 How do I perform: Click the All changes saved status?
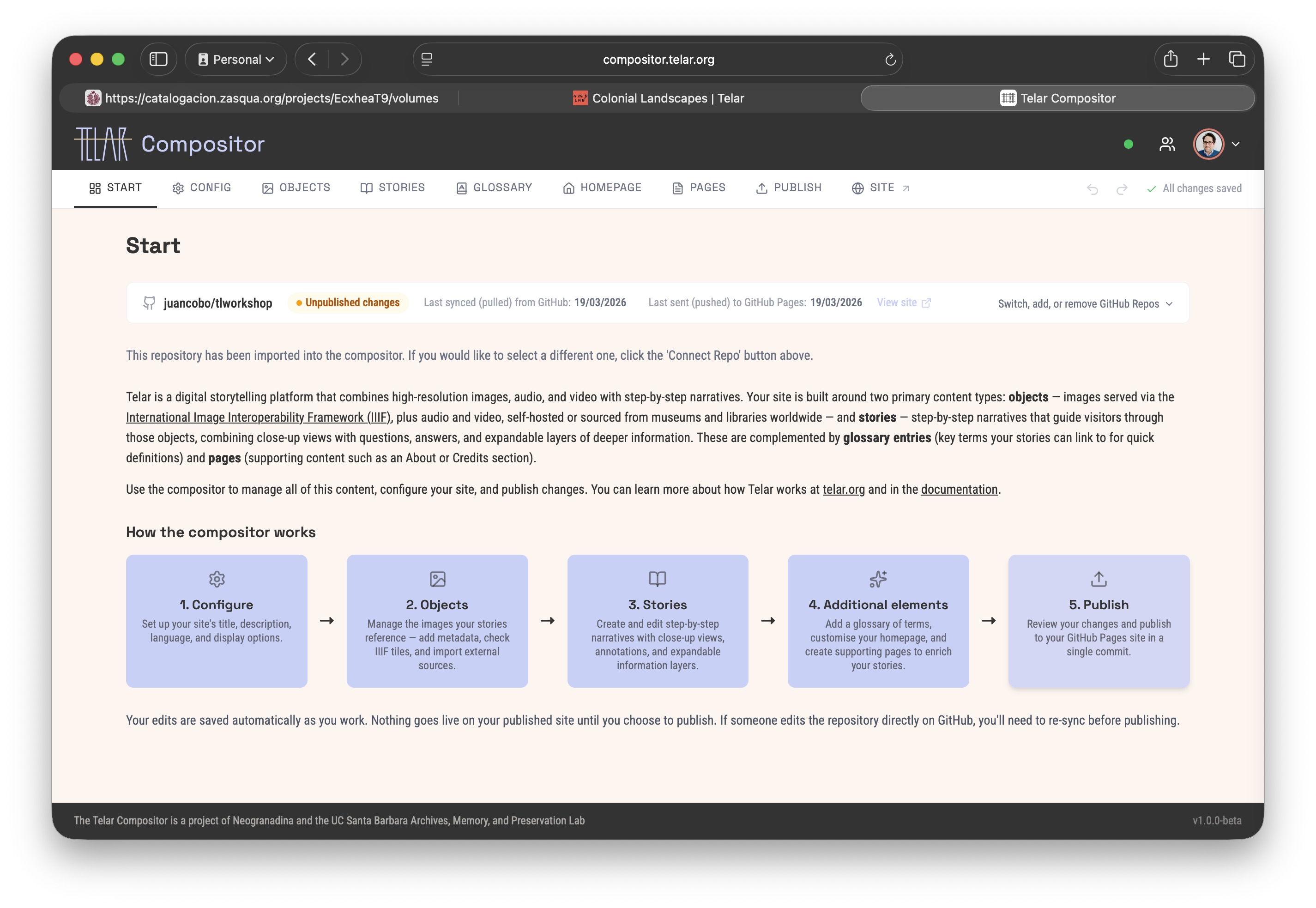(x=1194, y=189)
